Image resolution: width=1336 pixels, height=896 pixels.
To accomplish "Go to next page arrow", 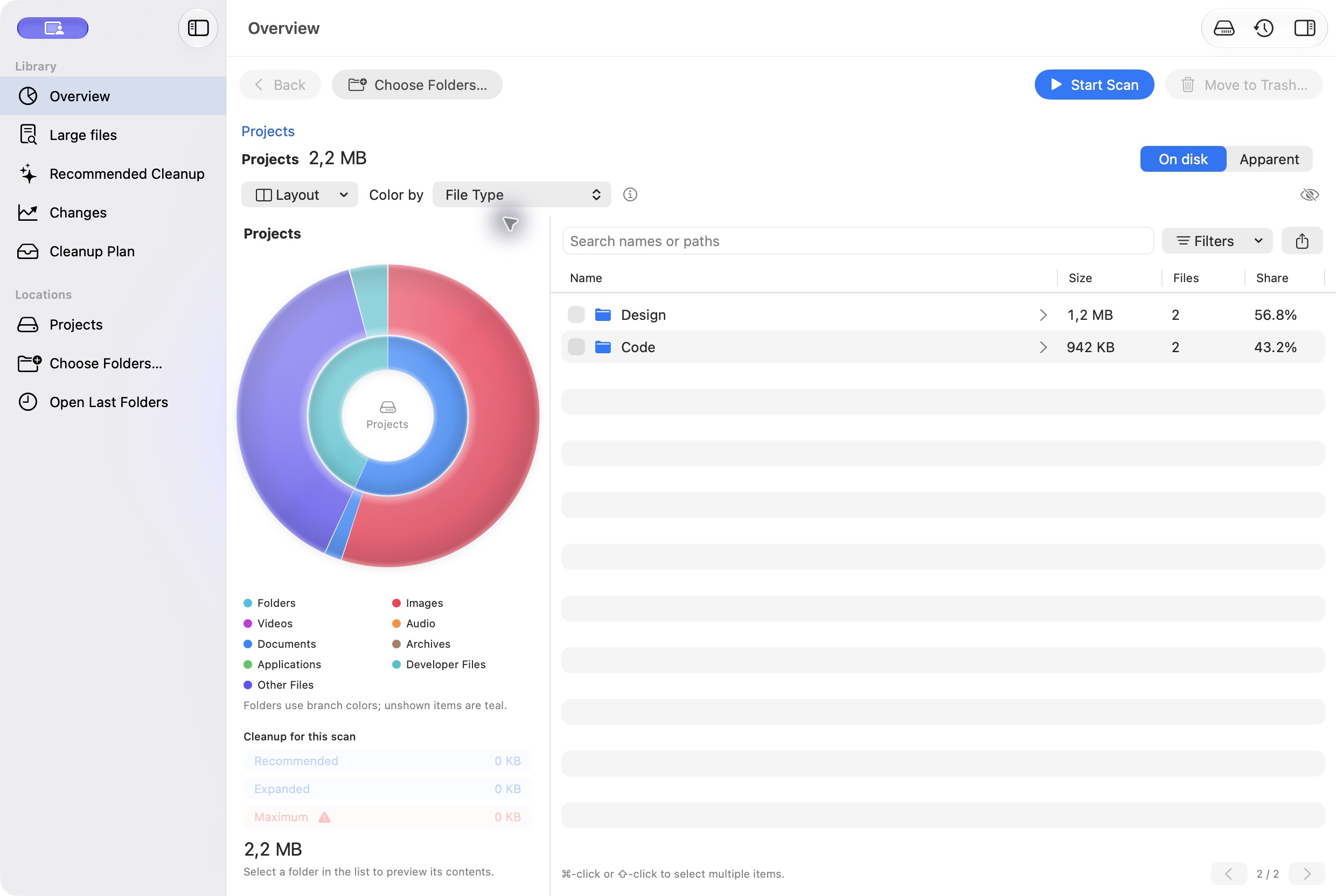I will click(1307, 874).
